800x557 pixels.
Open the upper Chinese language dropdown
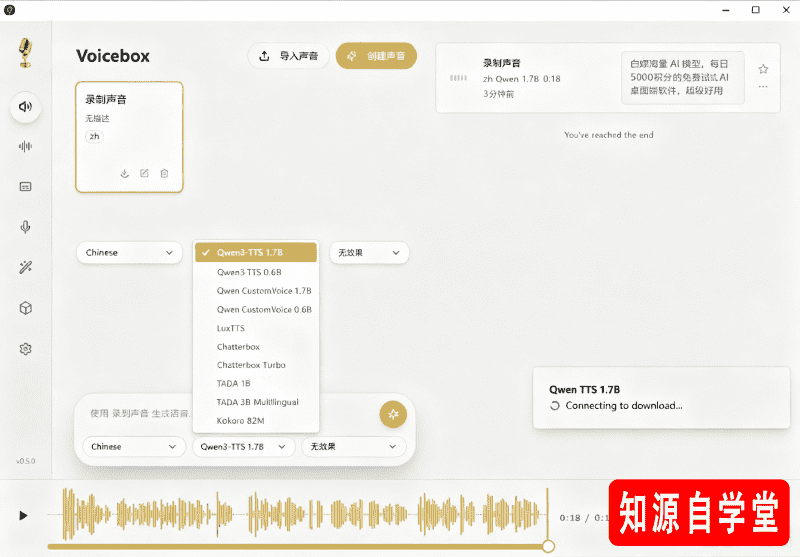pos(129,253)
